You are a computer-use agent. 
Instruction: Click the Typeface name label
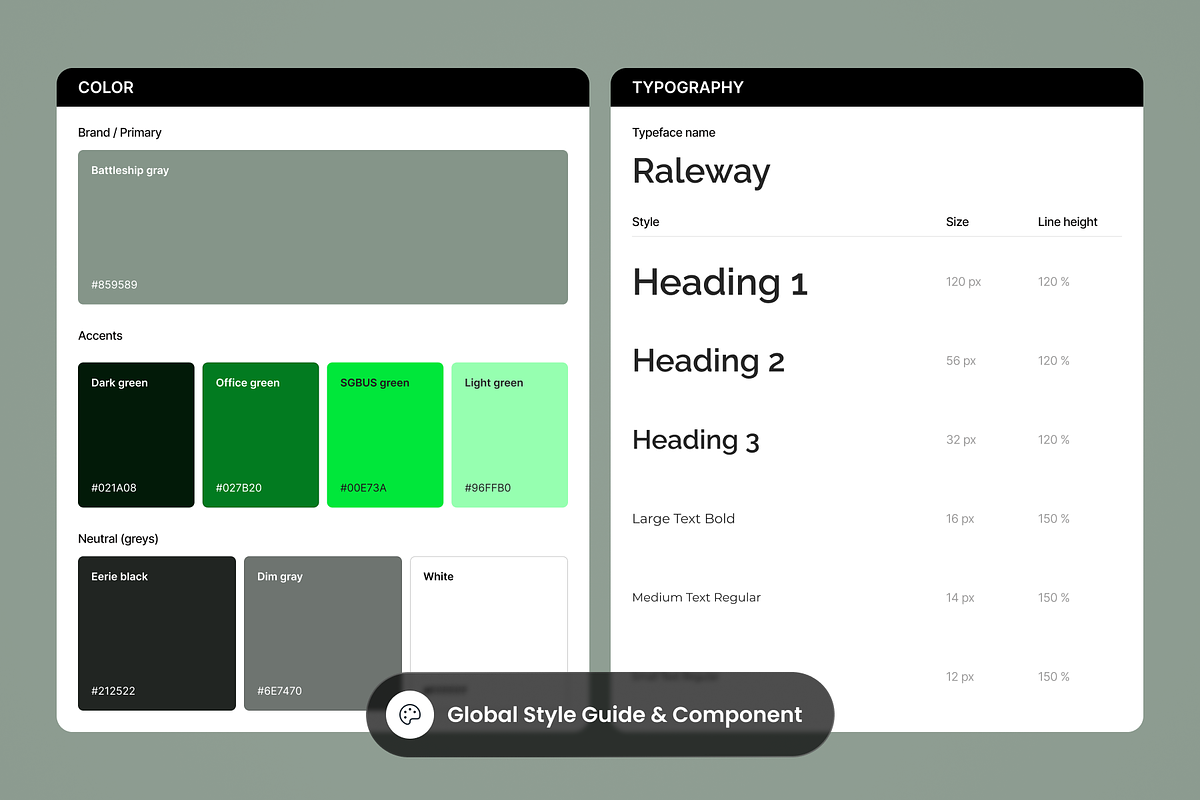click(x=674, y=132)
